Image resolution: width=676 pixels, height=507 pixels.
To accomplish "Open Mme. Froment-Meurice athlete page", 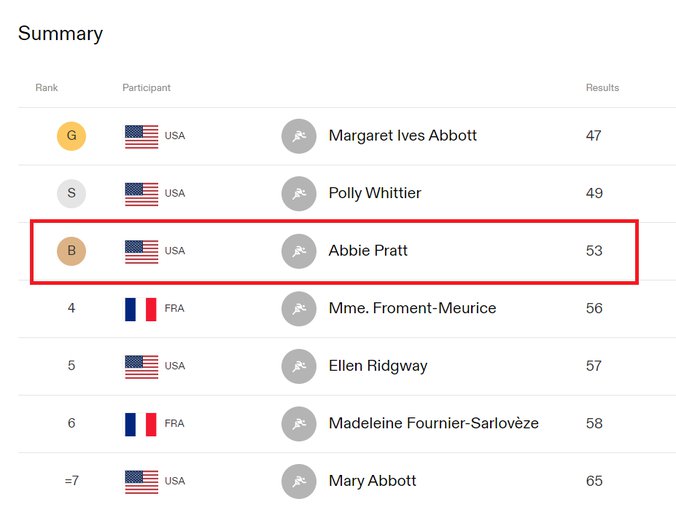I will 412,308.
